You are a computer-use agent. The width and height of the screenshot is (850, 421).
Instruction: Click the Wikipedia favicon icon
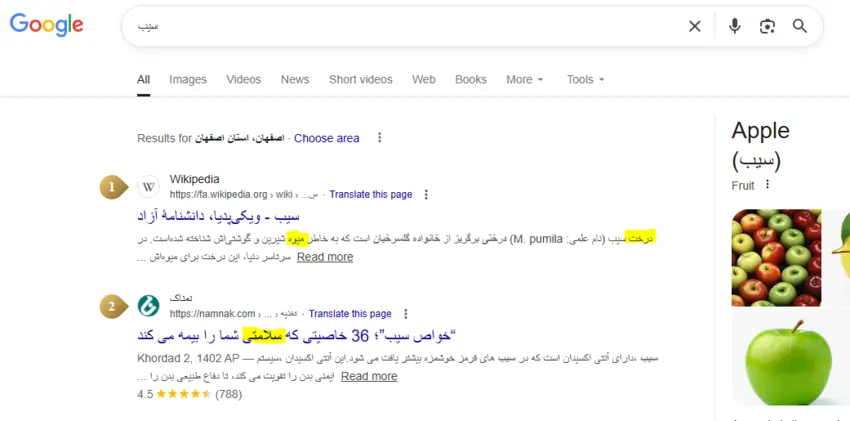pyautogui.click(x=149, y=187)
